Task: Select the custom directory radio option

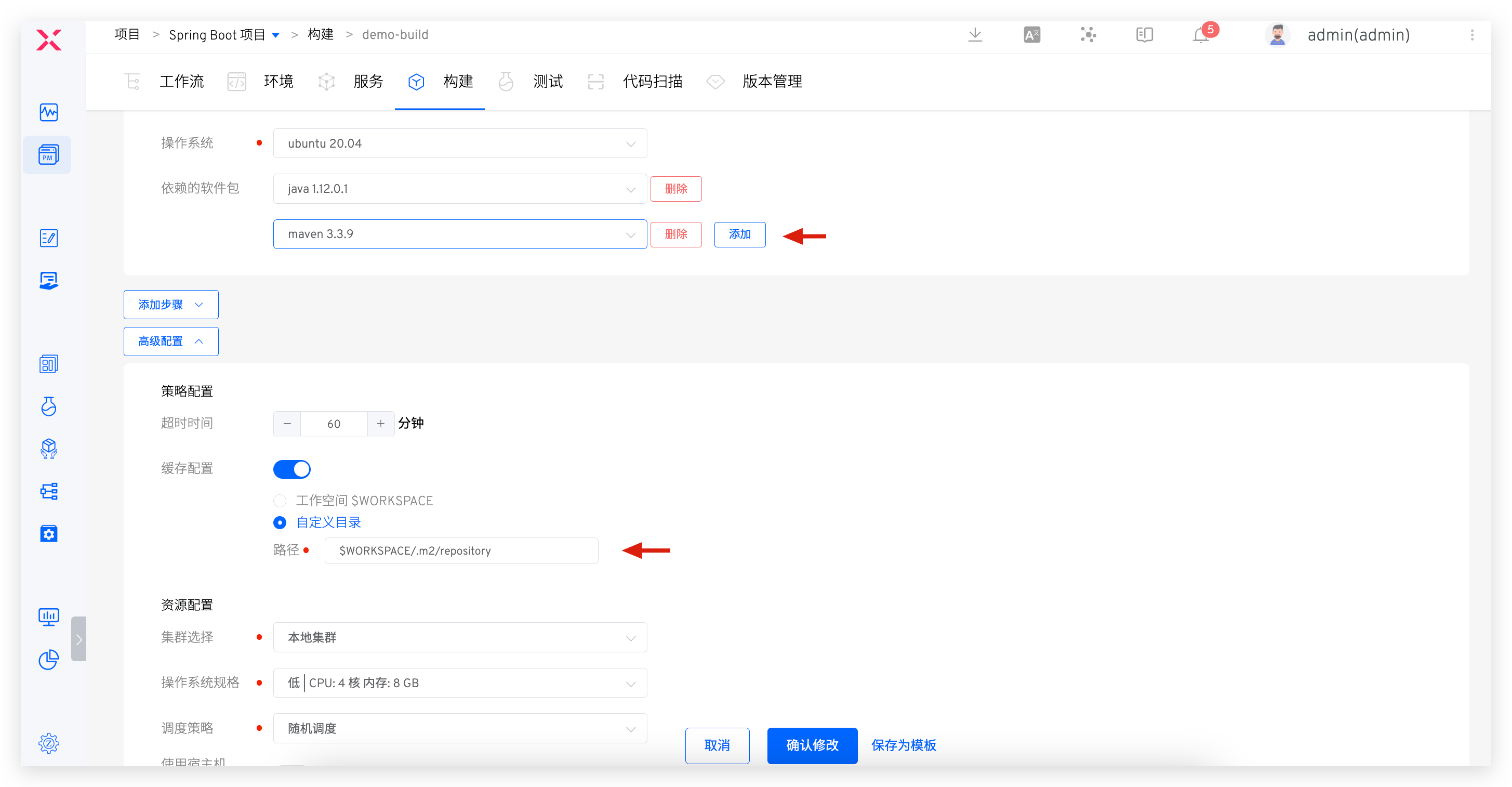Action: coord(280,522)
